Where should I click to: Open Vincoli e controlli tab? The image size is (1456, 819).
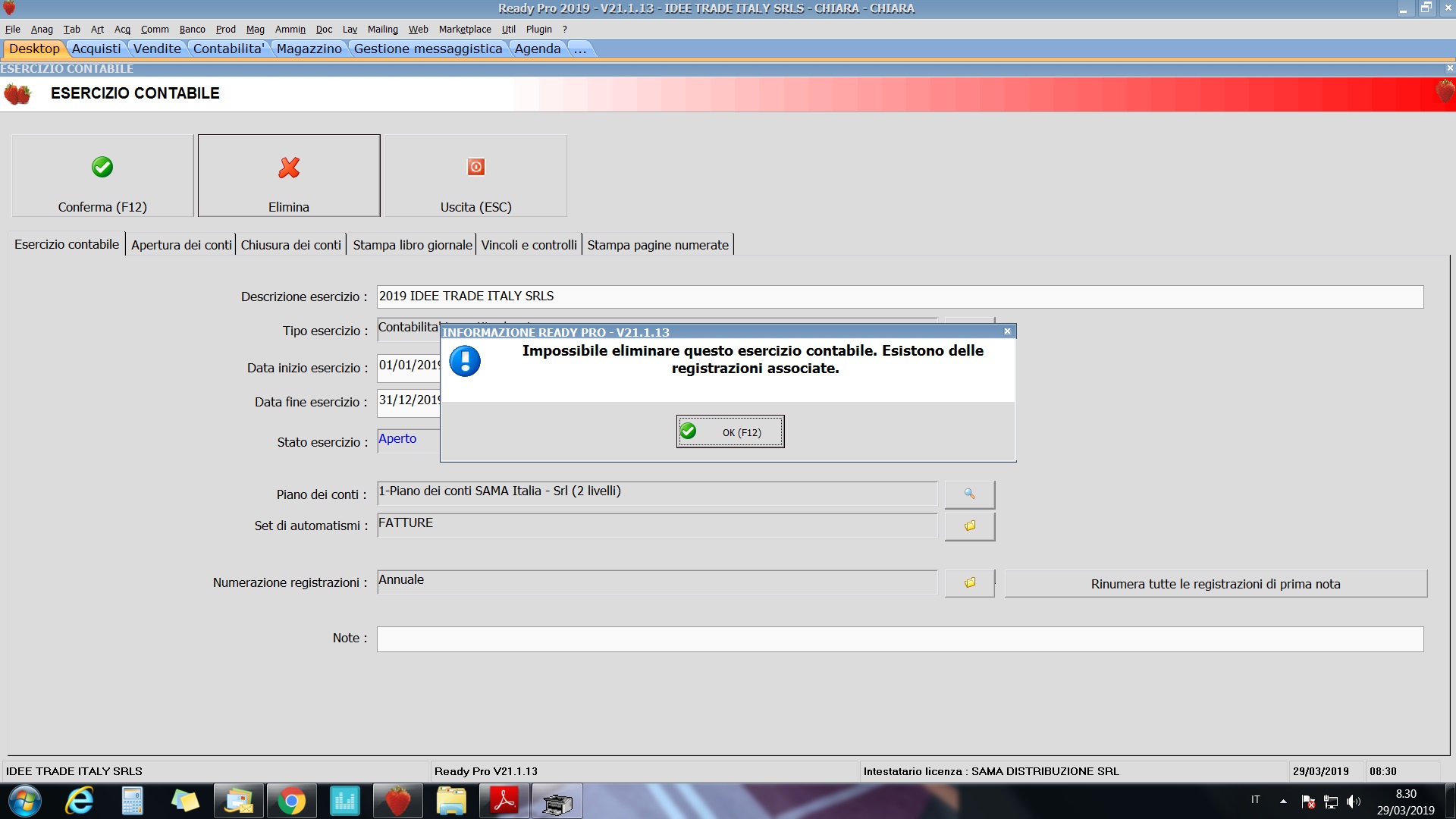529,245
